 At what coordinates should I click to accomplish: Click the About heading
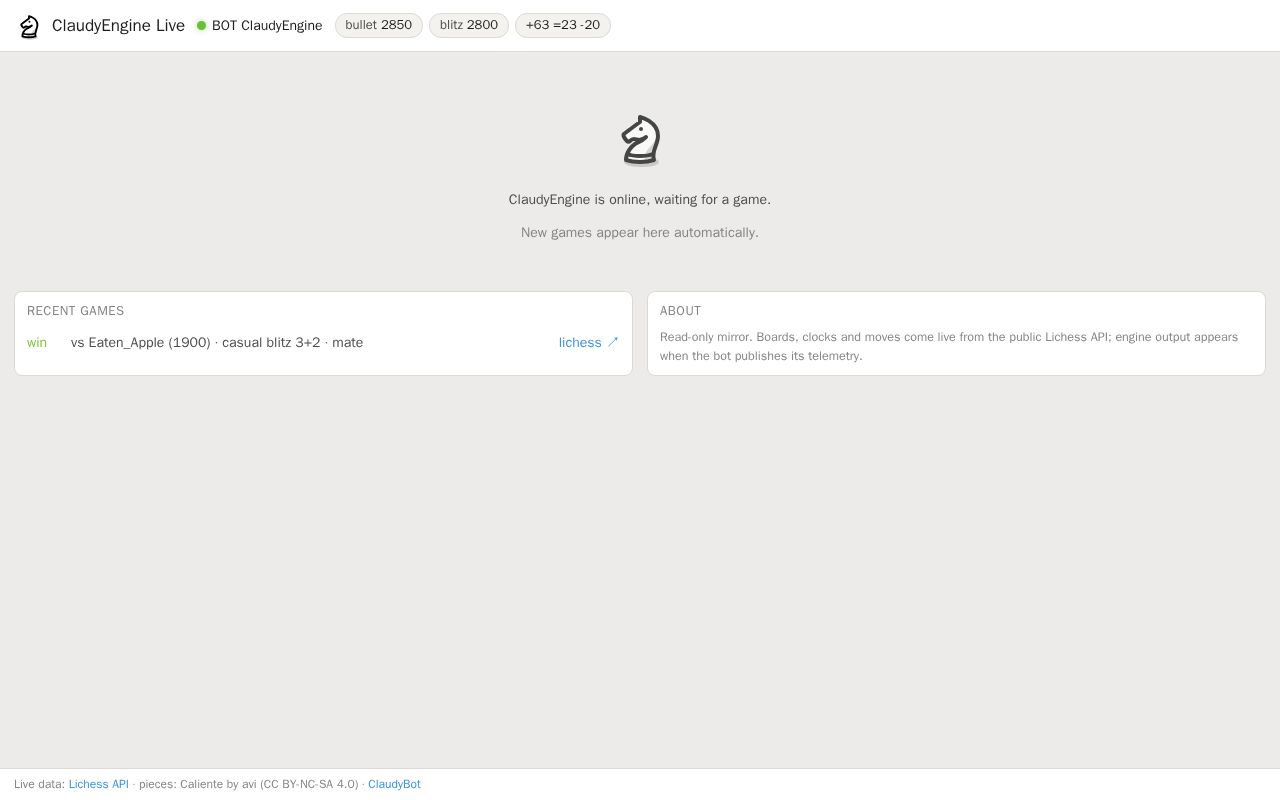pyautogui.click(x=681, y=311)
